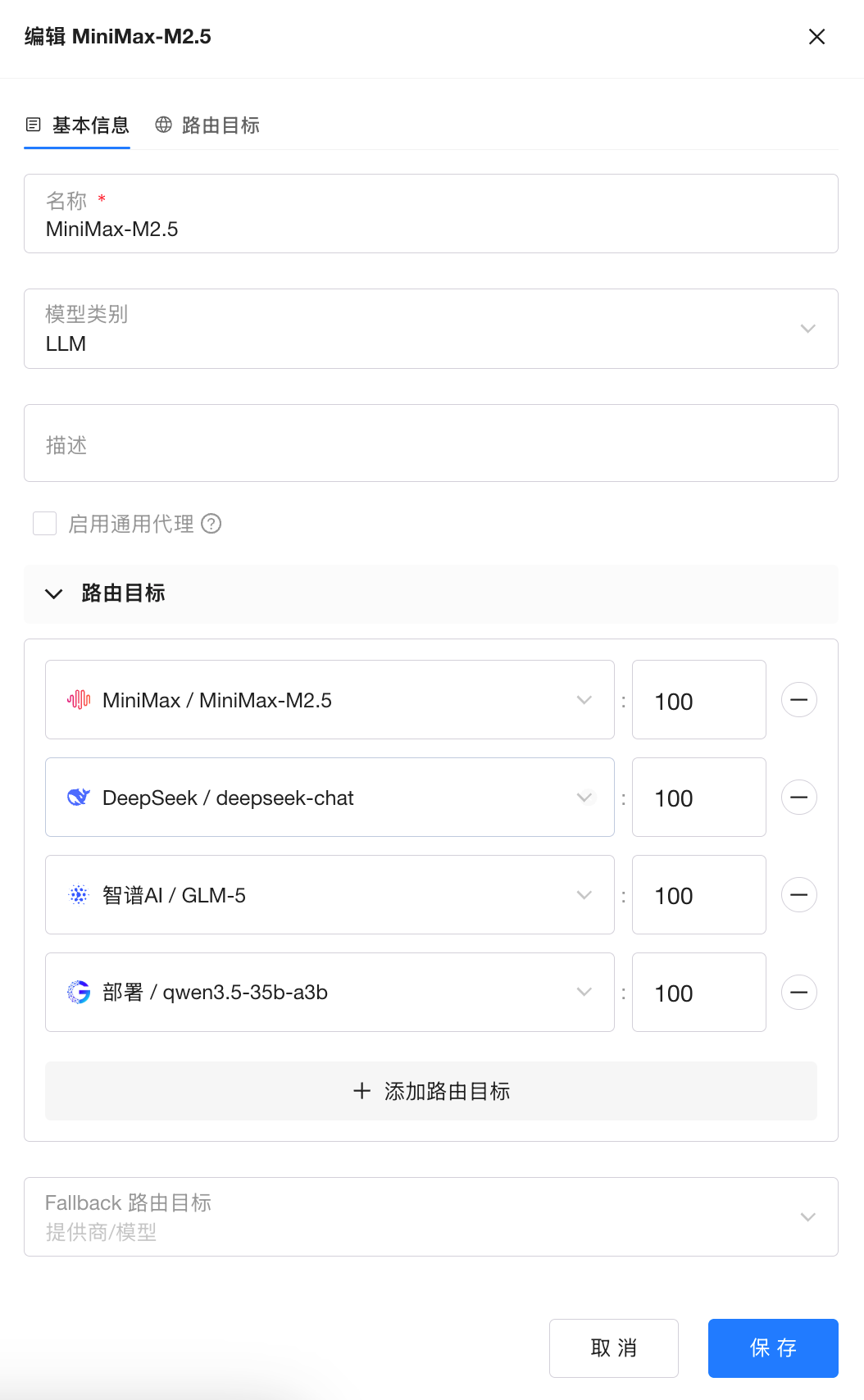This screenshot has width=864, height=1400.
Task: Close the edit MiniMax-M2.5 dialog
Action: click(x=816, y=37)
